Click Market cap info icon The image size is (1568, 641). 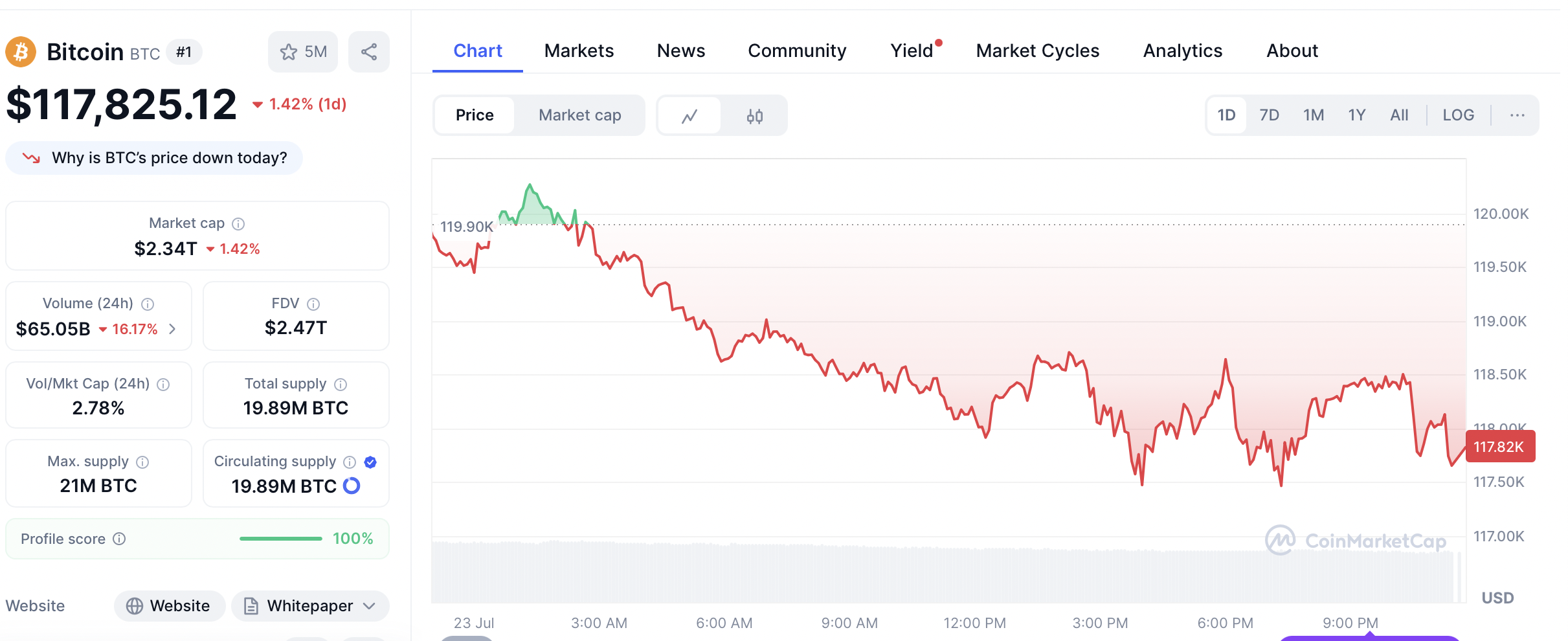pyautogui.click(x=238, y=224)
